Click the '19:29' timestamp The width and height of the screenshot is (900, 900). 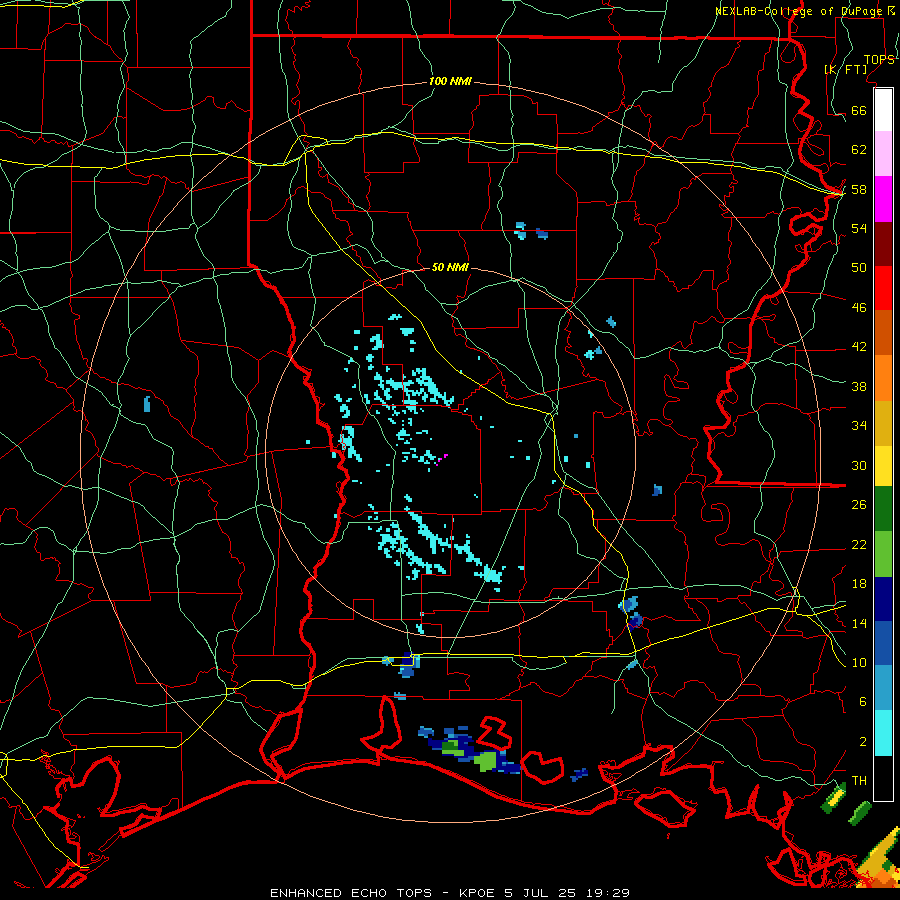tap(608, 893)
